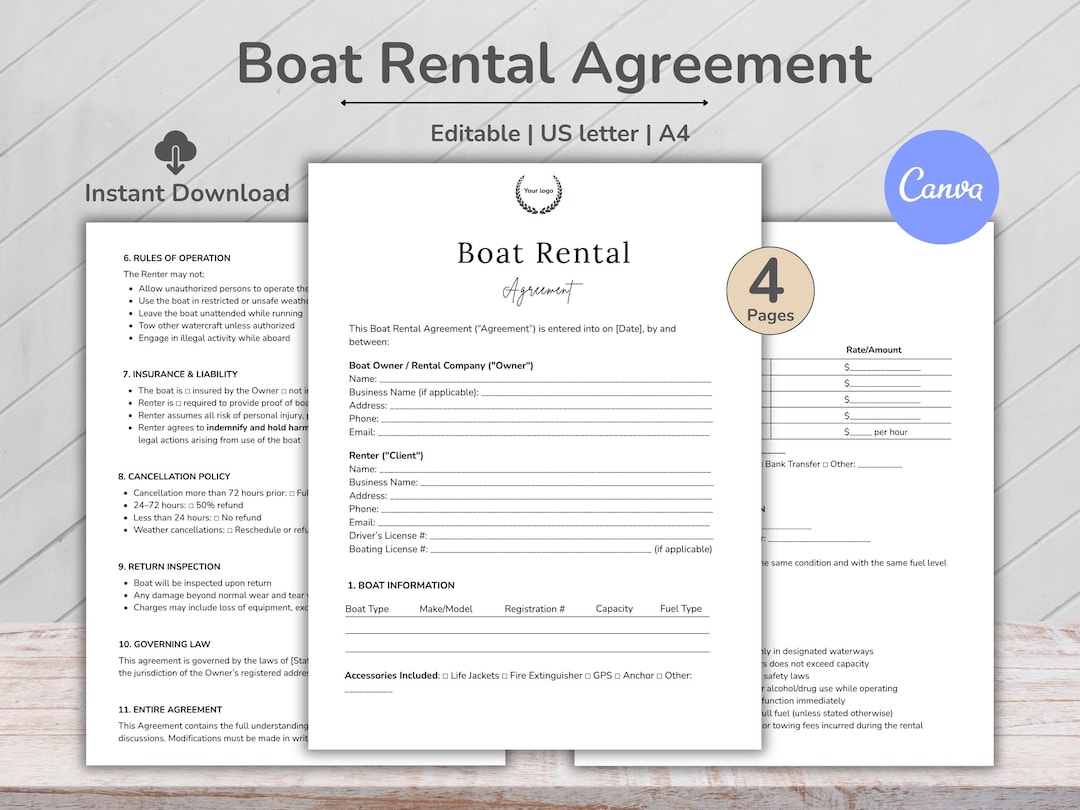Click the Renter Business Name field
Viewport: 1080px width, 810px height.
pyautogui.click(x=567, y=482)
